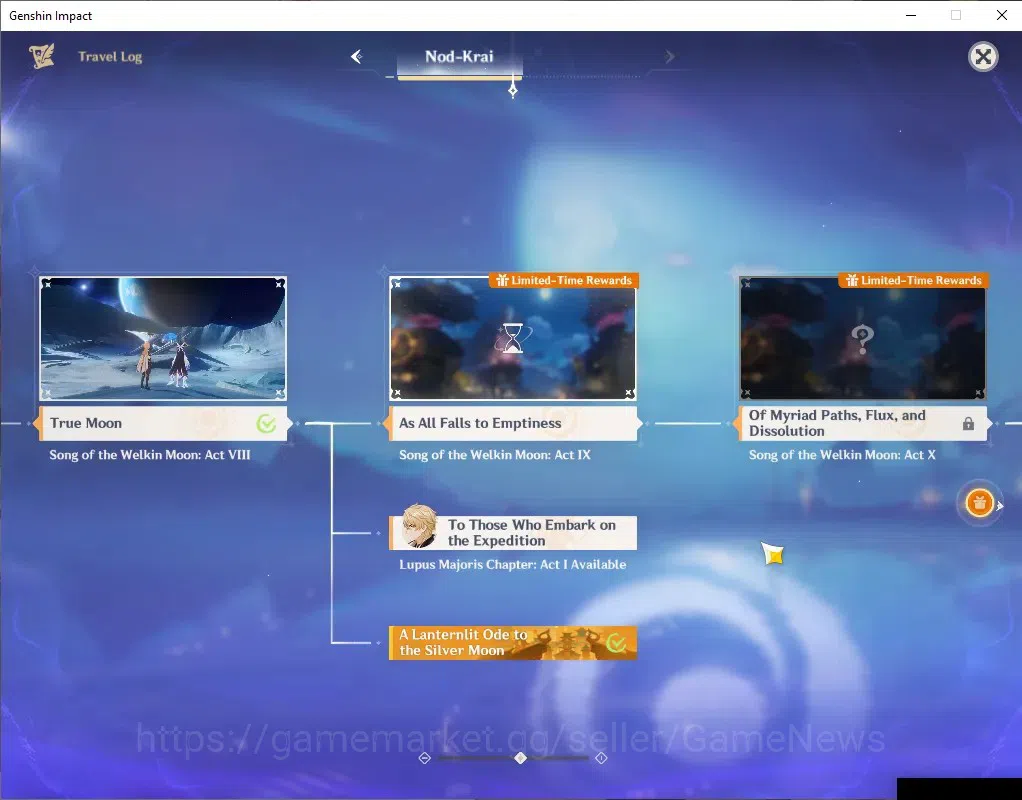
Task: Select To Those Who Embark on the Expedition
Action: (x=513, y=533)
